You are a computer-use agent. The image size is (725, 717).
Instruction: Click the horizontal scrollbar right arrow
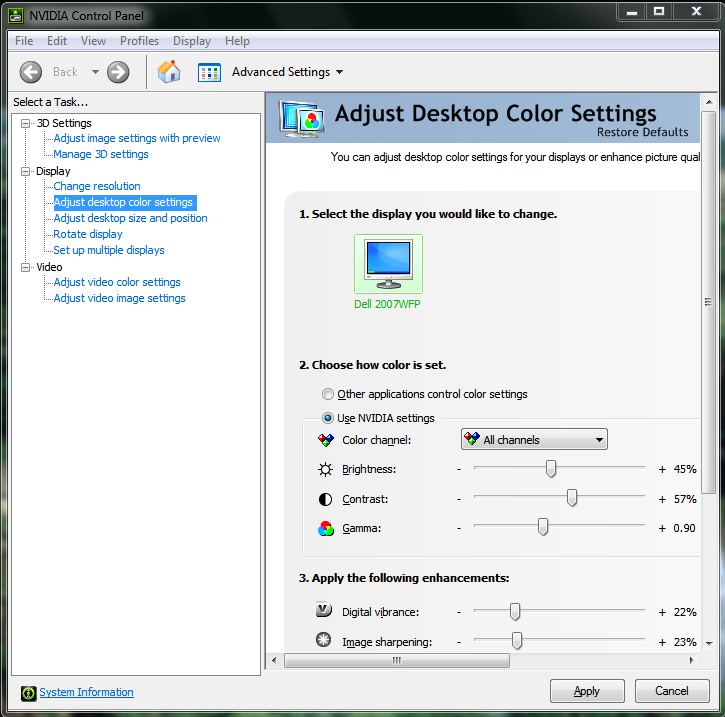pyautogui.click(x=692, y=661)
